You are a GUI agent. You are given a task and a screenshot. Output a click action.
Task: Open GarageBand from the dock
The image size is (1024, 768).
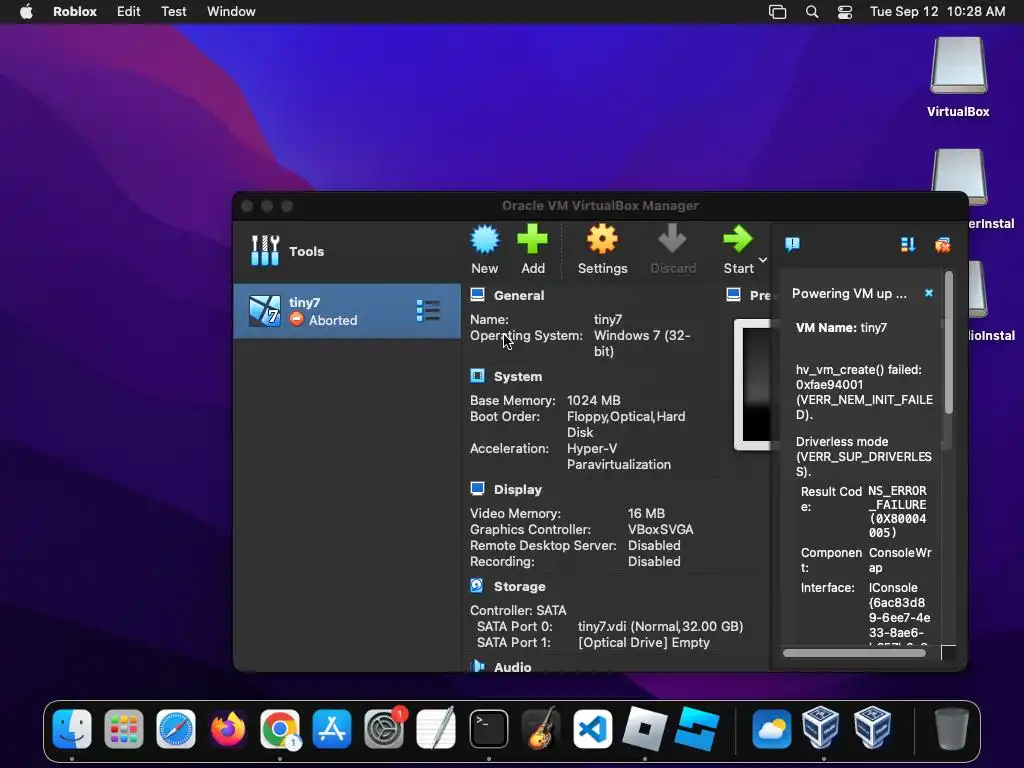(x=540, y=728)
